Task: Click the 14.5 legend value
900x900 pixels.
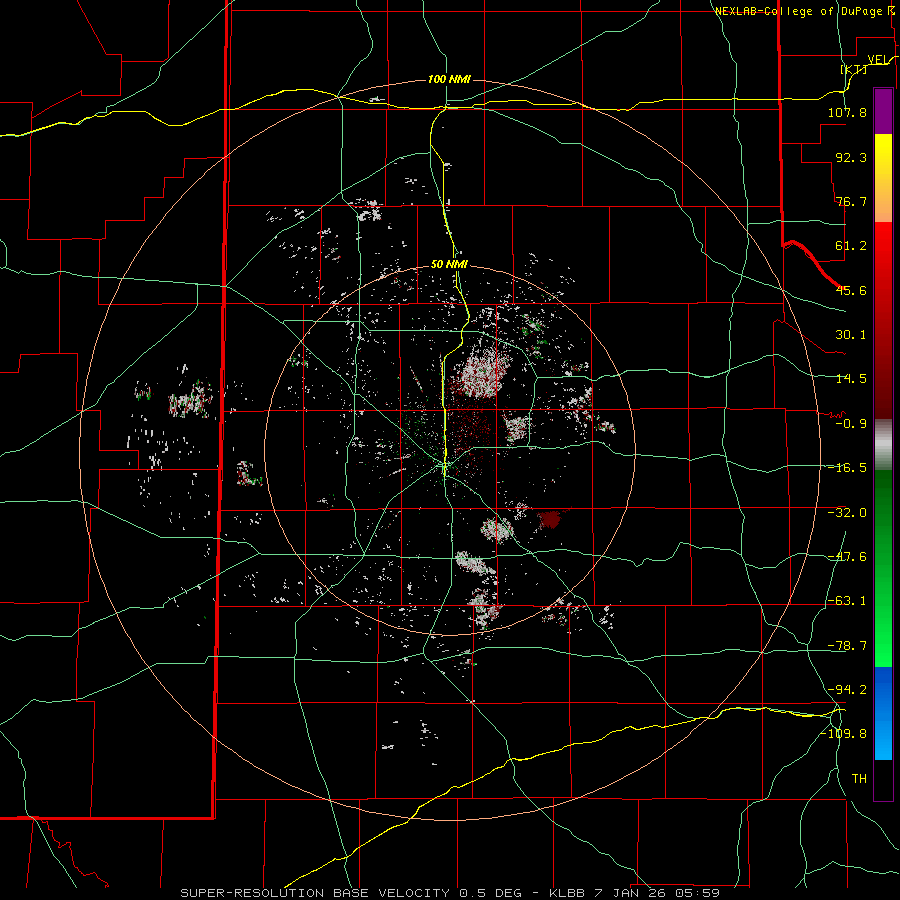Action: (851, 379)
